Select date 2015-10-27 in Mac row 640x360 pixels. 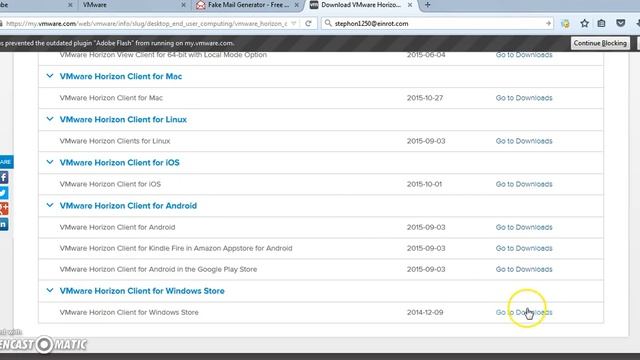[x=425, y=98]
